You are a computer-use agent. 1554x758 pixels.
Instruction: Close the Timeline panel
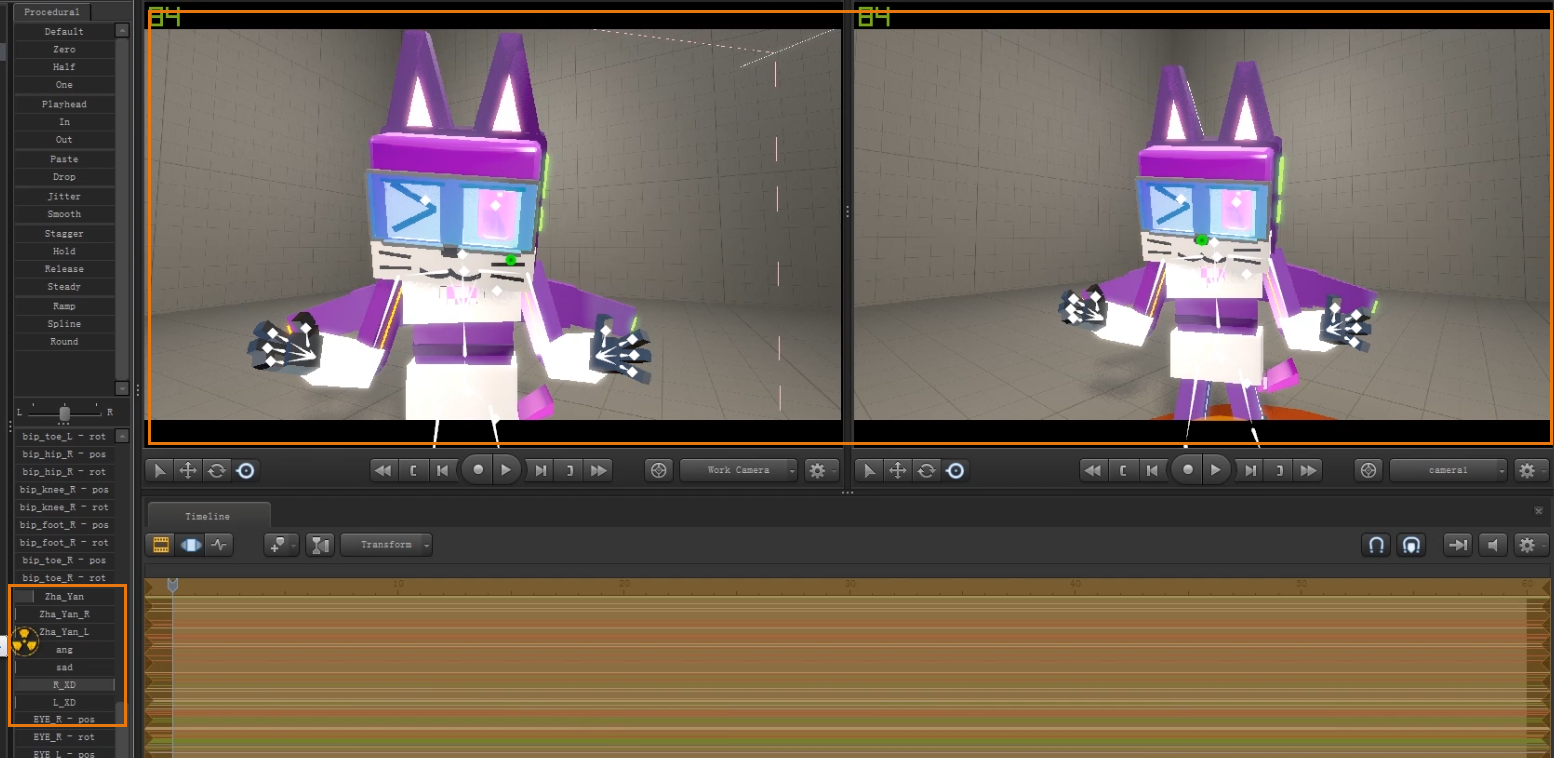point(1538,511)
